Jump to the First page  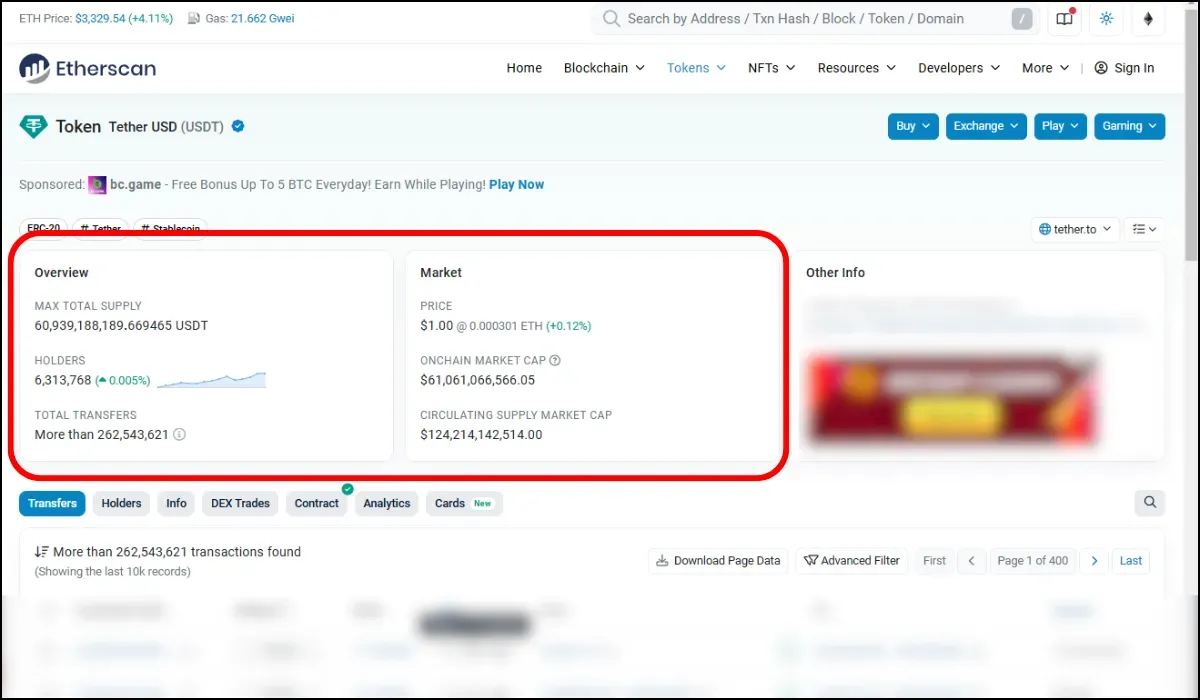[934, 561]
